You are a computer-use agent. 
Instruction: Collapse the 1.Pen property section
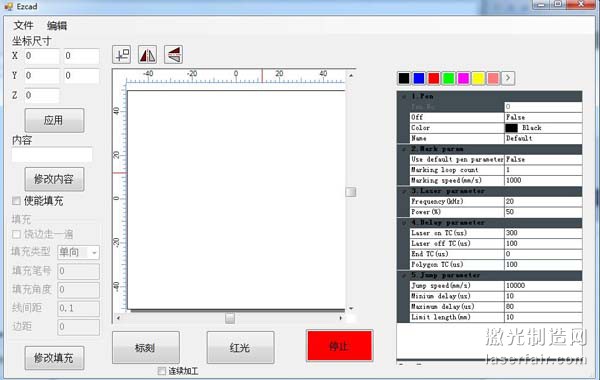click(x=404, y=96)
